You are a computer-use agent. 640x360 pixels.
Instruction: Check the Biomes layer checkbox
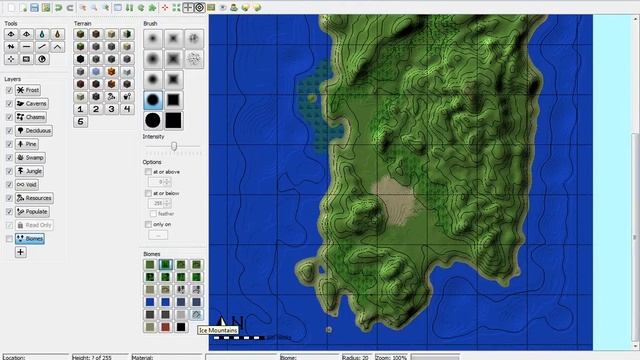pyautogui.click(x=9, y=239)
